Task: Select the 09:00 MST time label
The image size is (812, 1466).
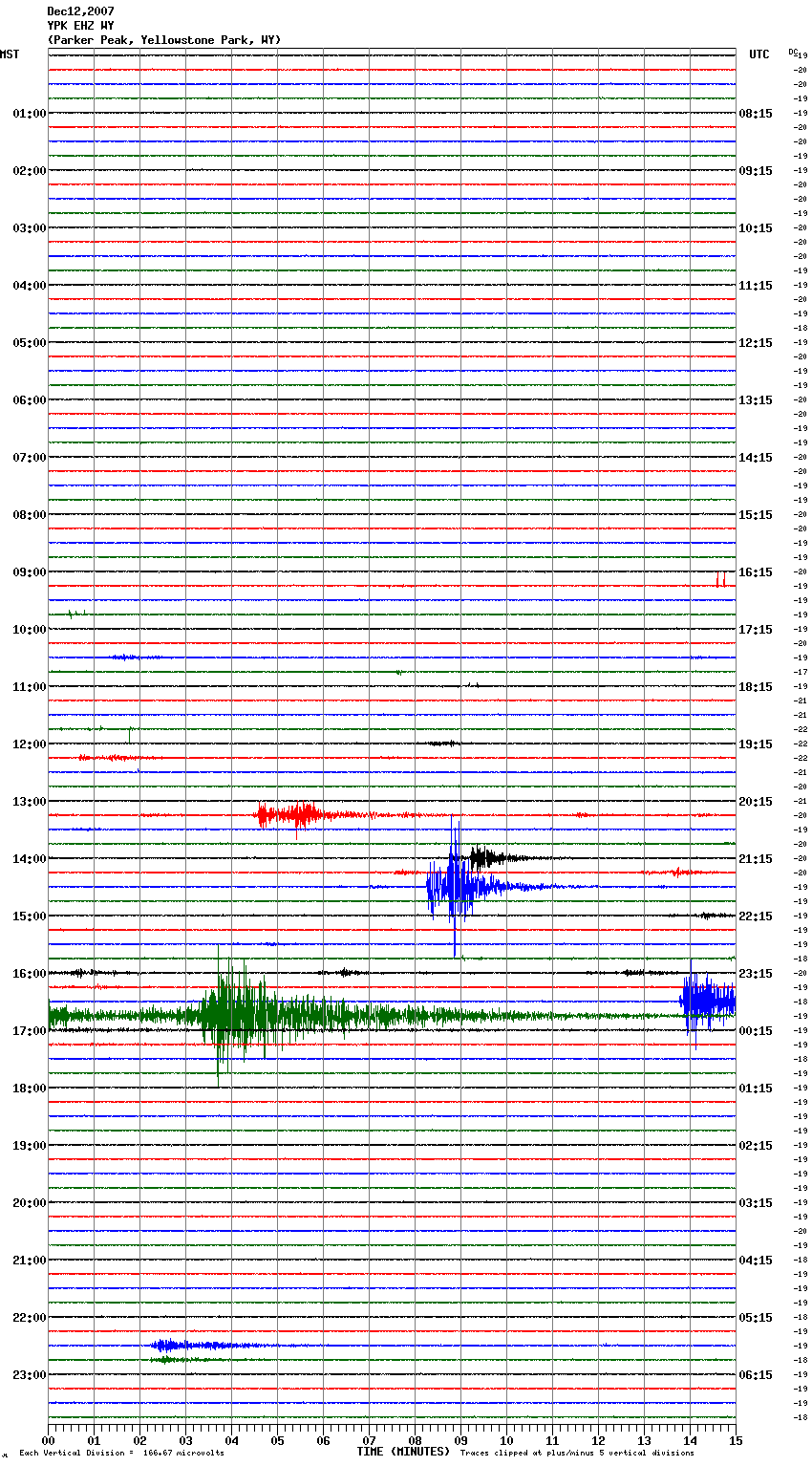Action: tap(29, 572)
